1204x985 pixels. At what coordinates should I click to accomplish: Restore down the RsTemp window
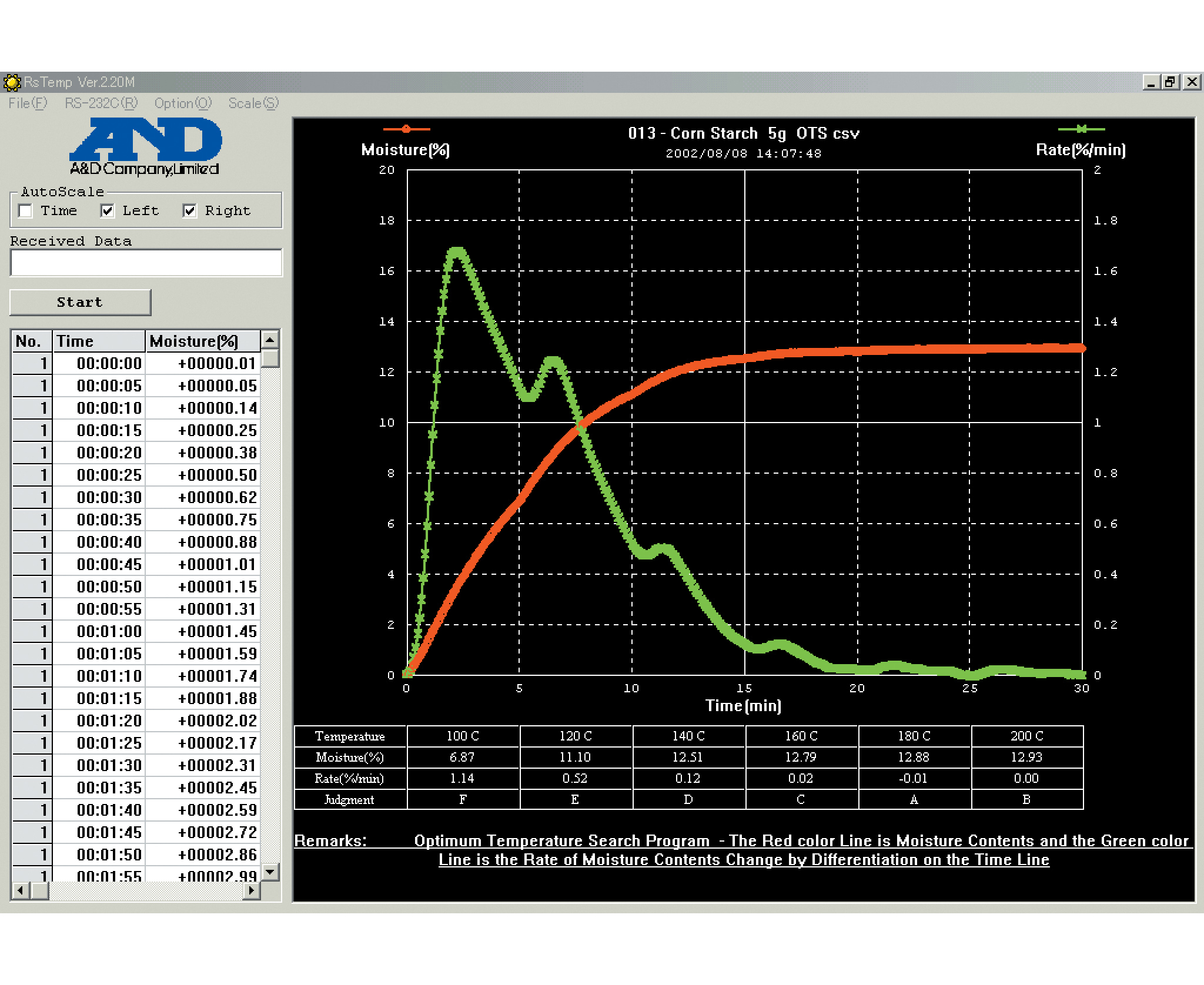pos(1170,82)
